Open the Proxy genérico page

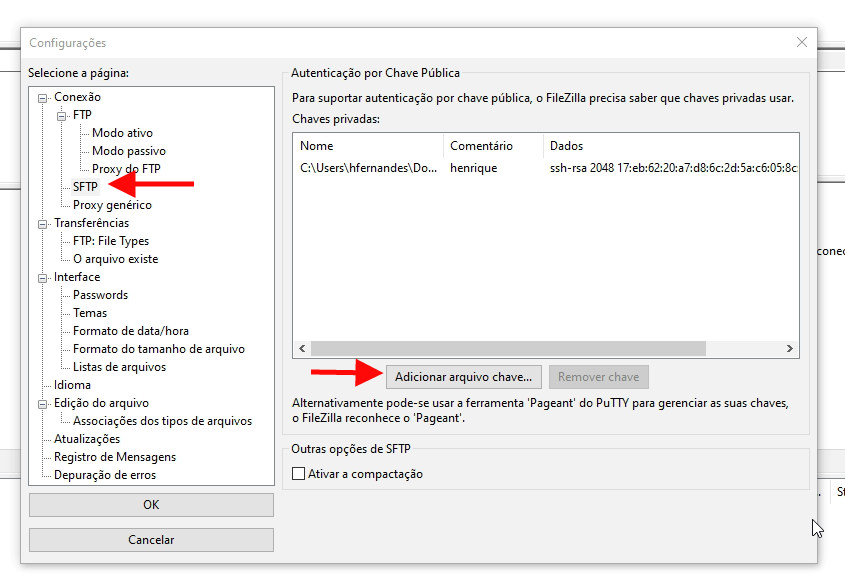click(112, 205)
